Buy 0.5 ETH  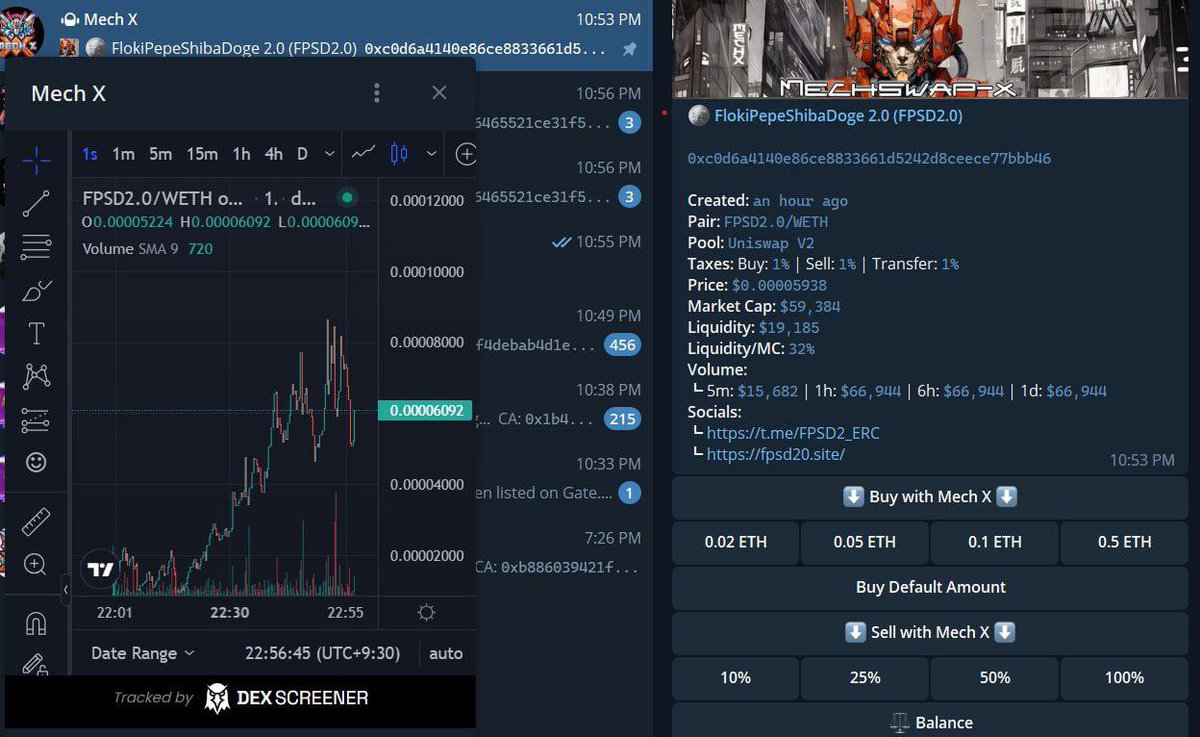1125,542
